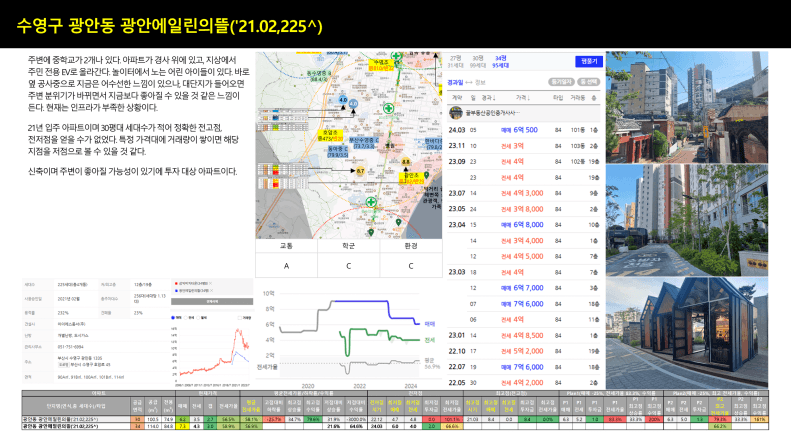Switch to the 정보 view
791x445 pixels.
[x=480, y=82]
